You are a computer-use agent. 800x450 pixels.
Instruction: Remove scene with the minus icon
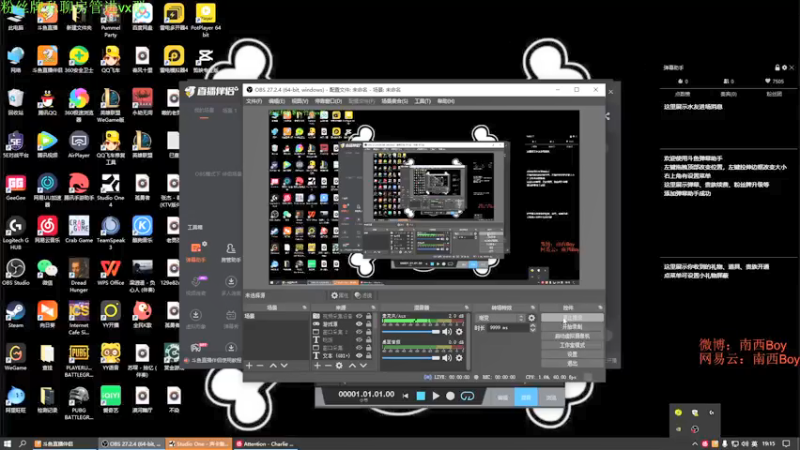tap(260, 365)
